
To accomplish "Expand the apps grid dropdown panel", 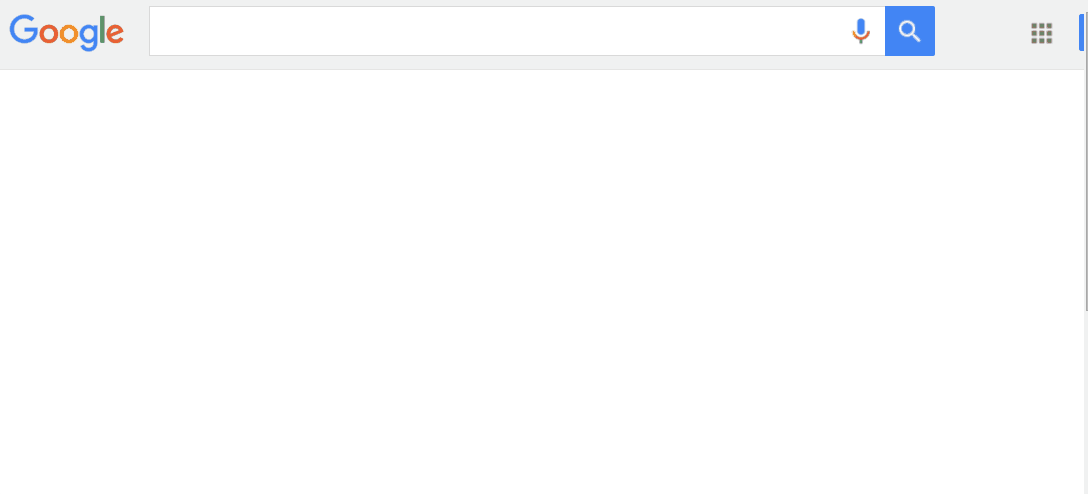I will (x=1042, y=33).
